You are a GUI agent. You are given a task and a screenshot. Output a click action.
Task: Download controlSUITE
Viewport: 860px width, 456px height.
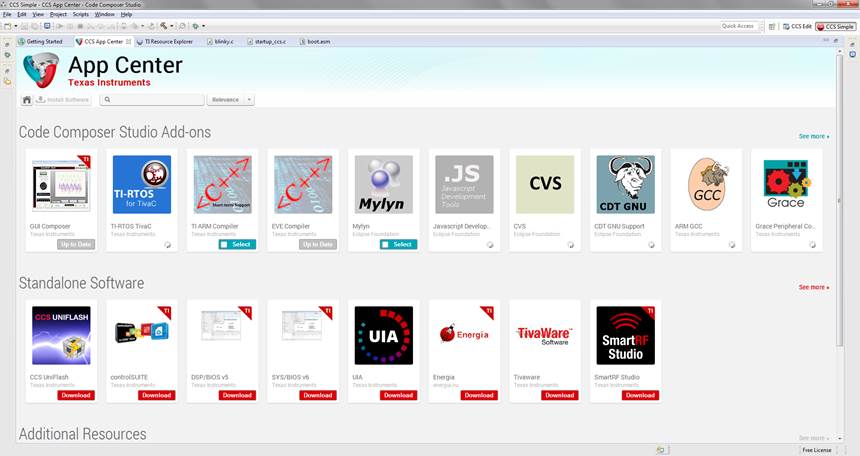pyautogui.click(x=157, y=395)
